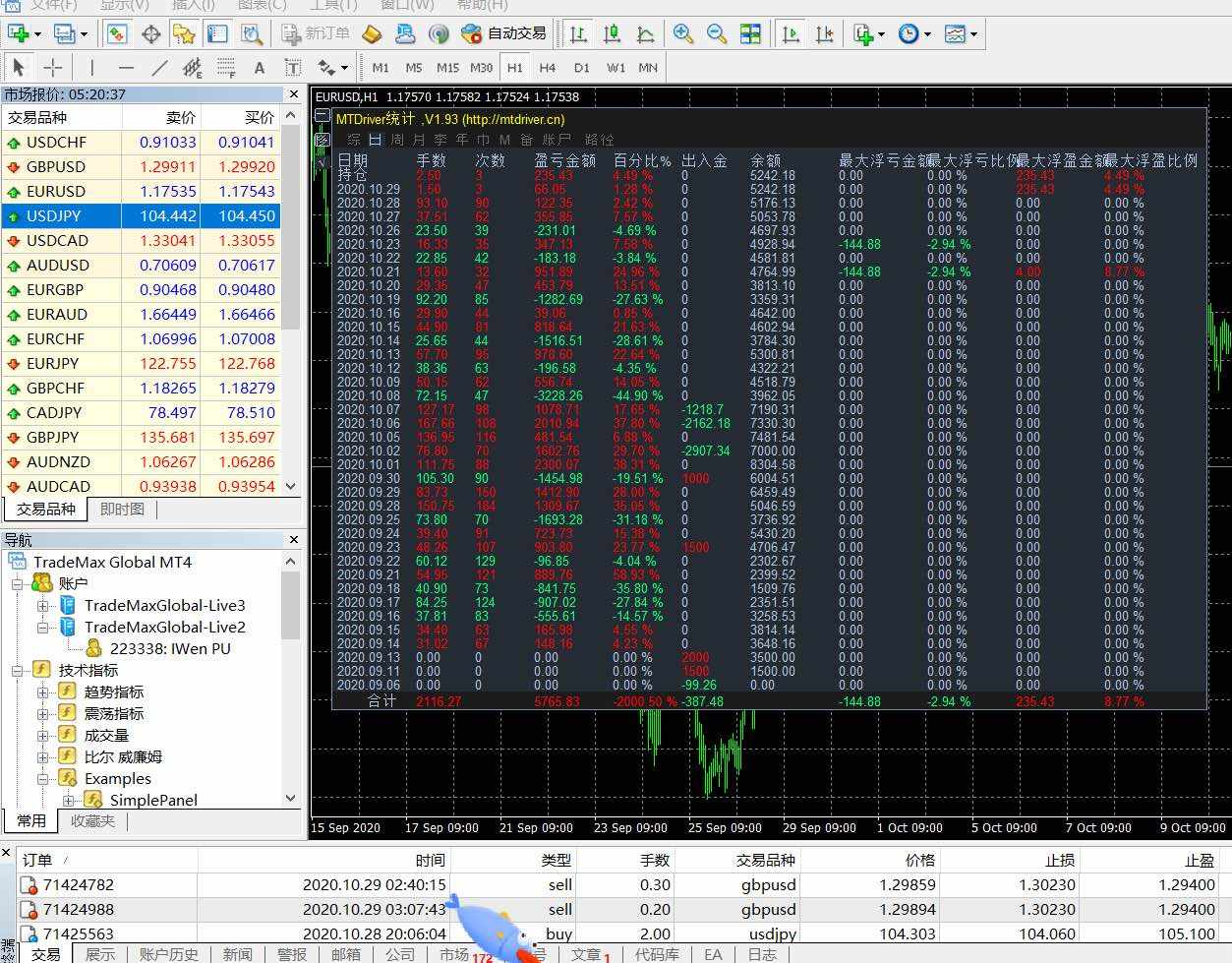
Task: Click the 新订单 new order button
Action: [x=316, y=33]
